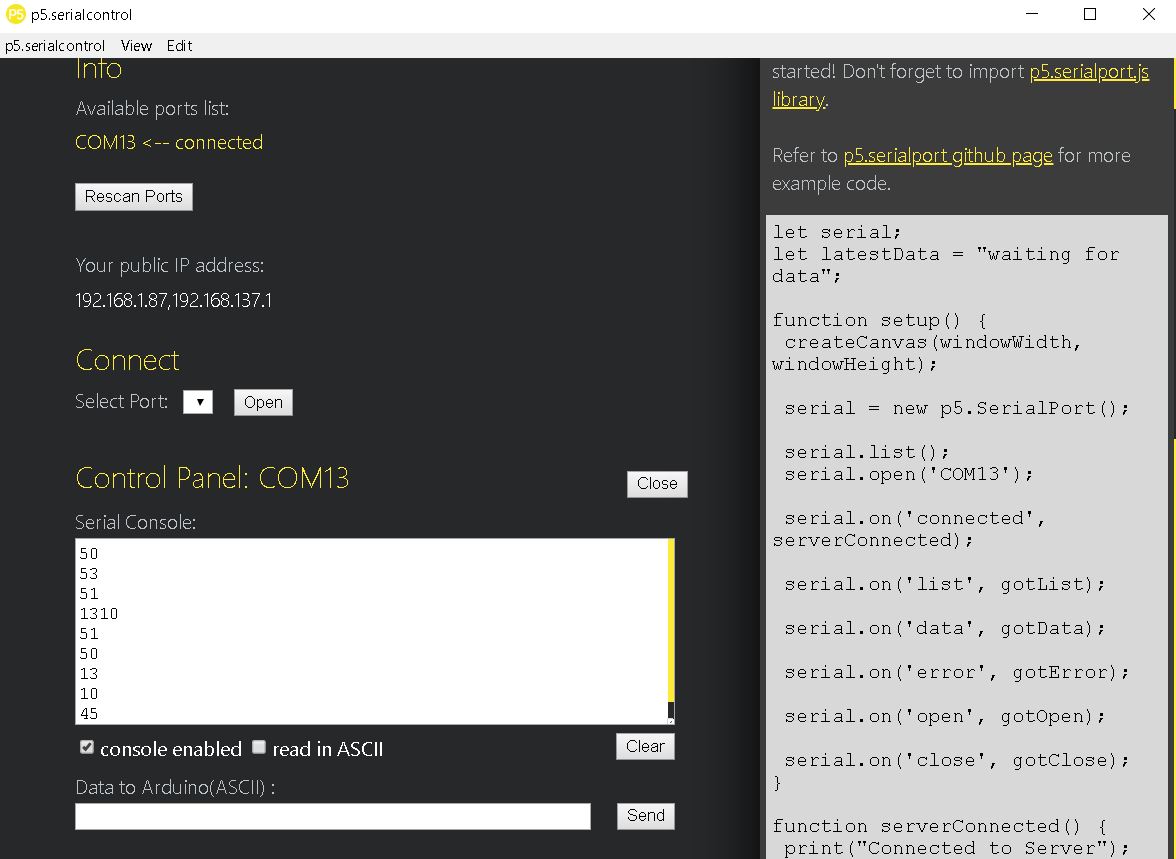Close the COM13 control panel
1176x859 pixels.
point(657,483)
